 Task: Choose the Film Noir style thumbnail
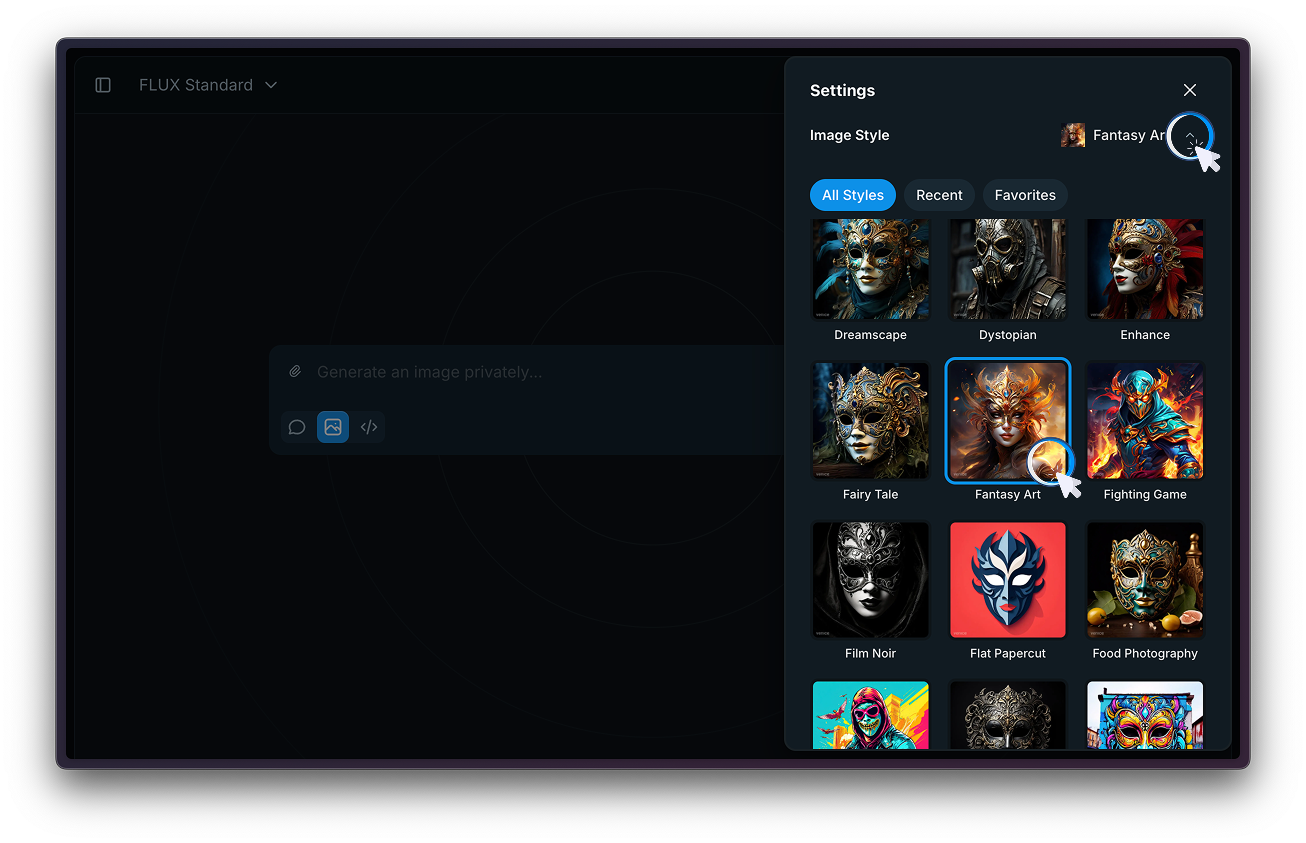[x=871, y=580]
